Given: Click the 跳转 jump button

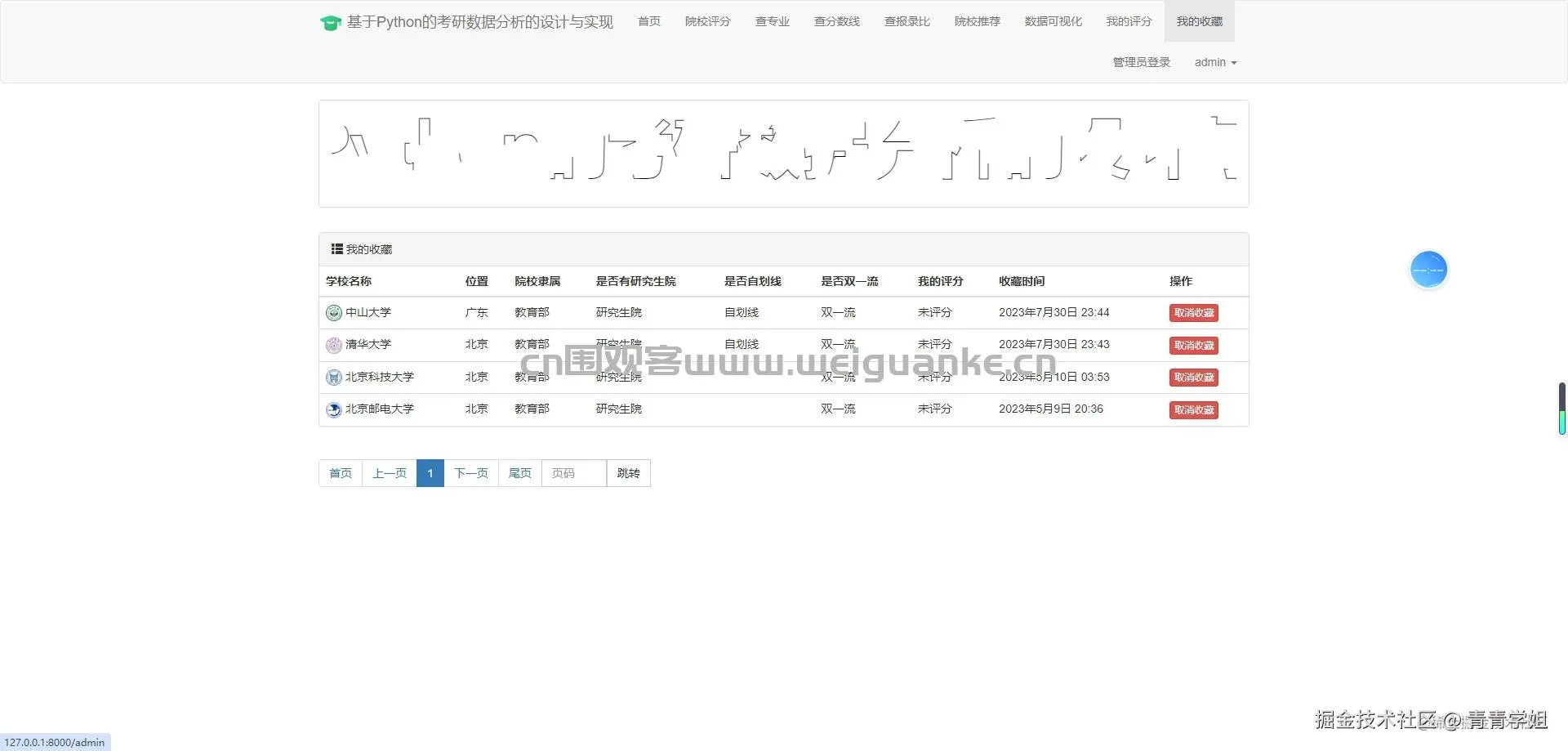Looking at the screenshot, I should [x=629, y=473].
